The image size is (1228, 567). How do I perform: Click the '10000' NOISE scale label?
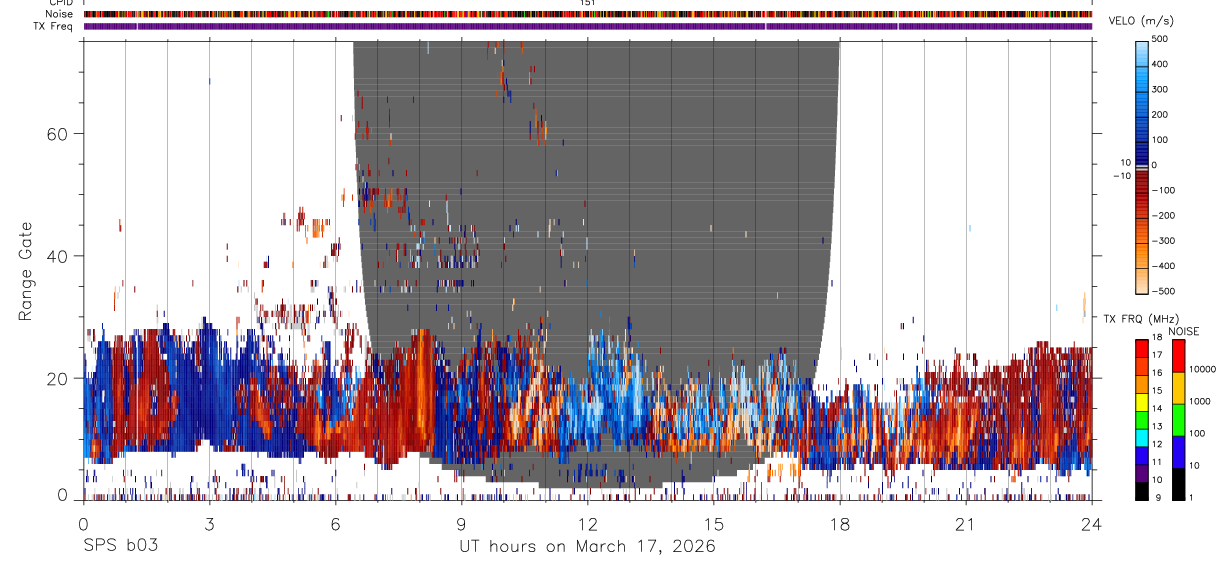point(1204,369)
